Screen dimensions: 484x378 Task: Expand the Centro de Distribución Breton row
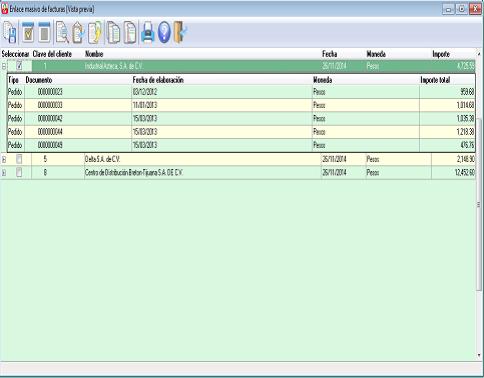click(4, 173)
